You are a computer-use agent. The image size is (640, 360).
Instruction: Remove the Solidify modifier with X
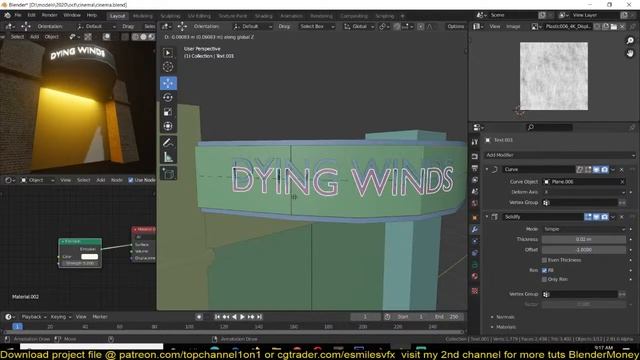pos(622,217)
